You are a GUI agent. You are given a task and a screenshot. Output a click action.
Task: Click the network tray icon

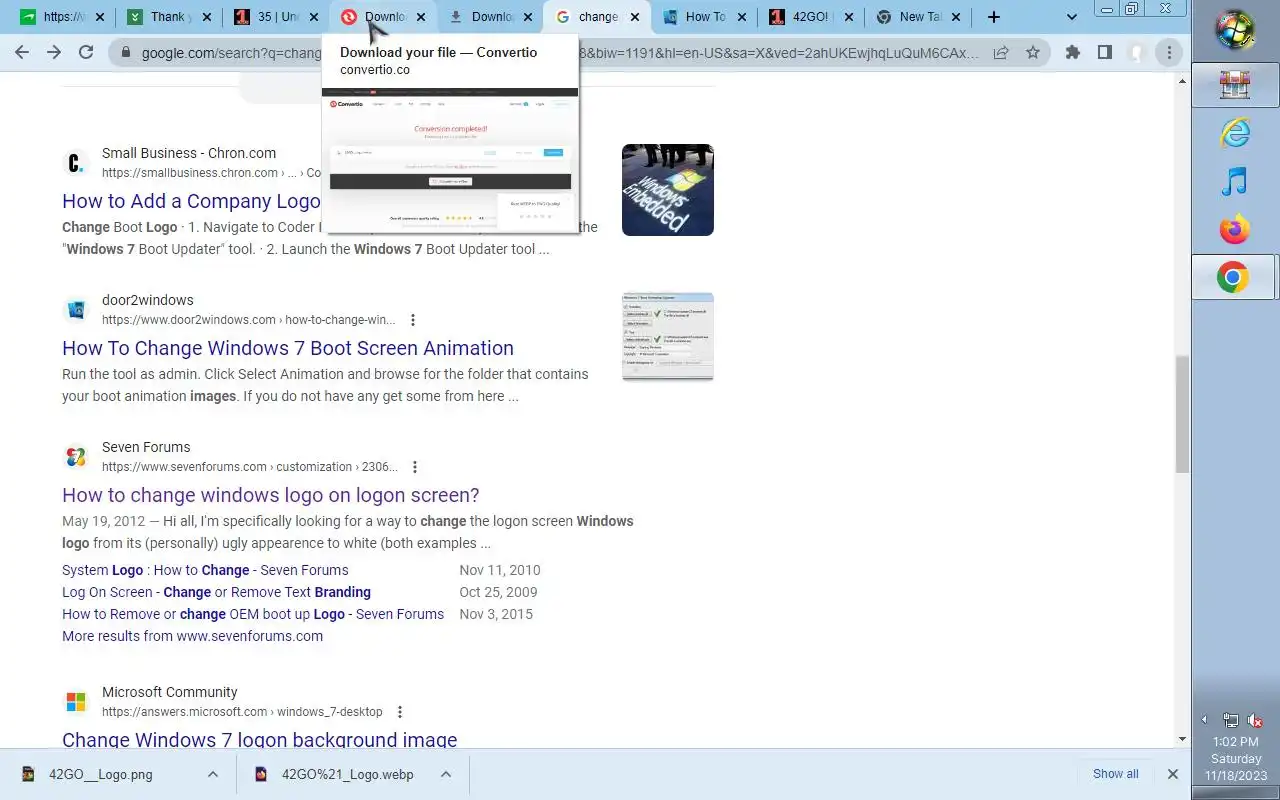pyautogui.click(x=1231, y=720)
